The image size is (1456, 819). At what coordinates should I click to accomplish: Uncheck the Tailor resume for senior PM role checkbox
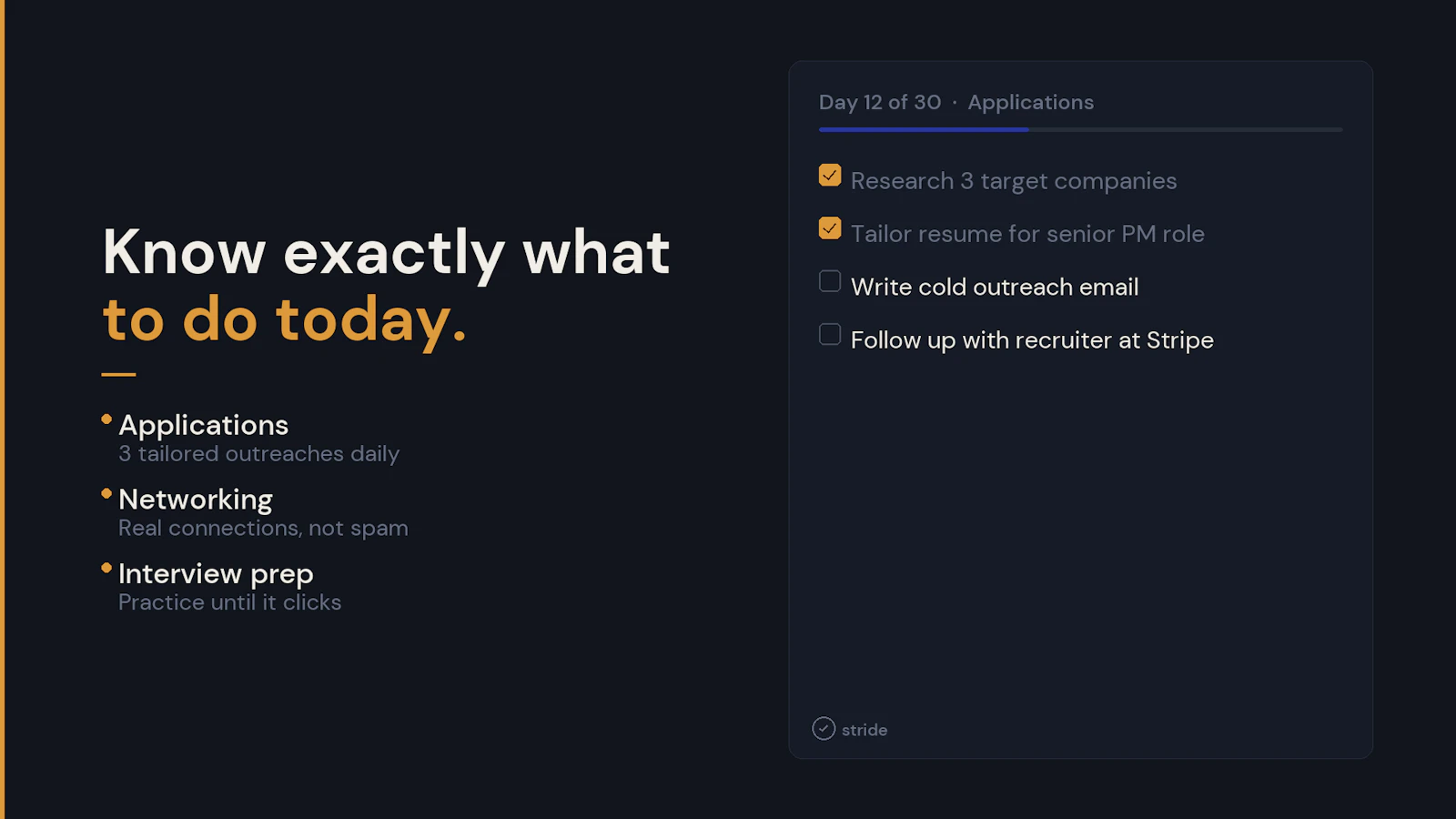point(830,227)
